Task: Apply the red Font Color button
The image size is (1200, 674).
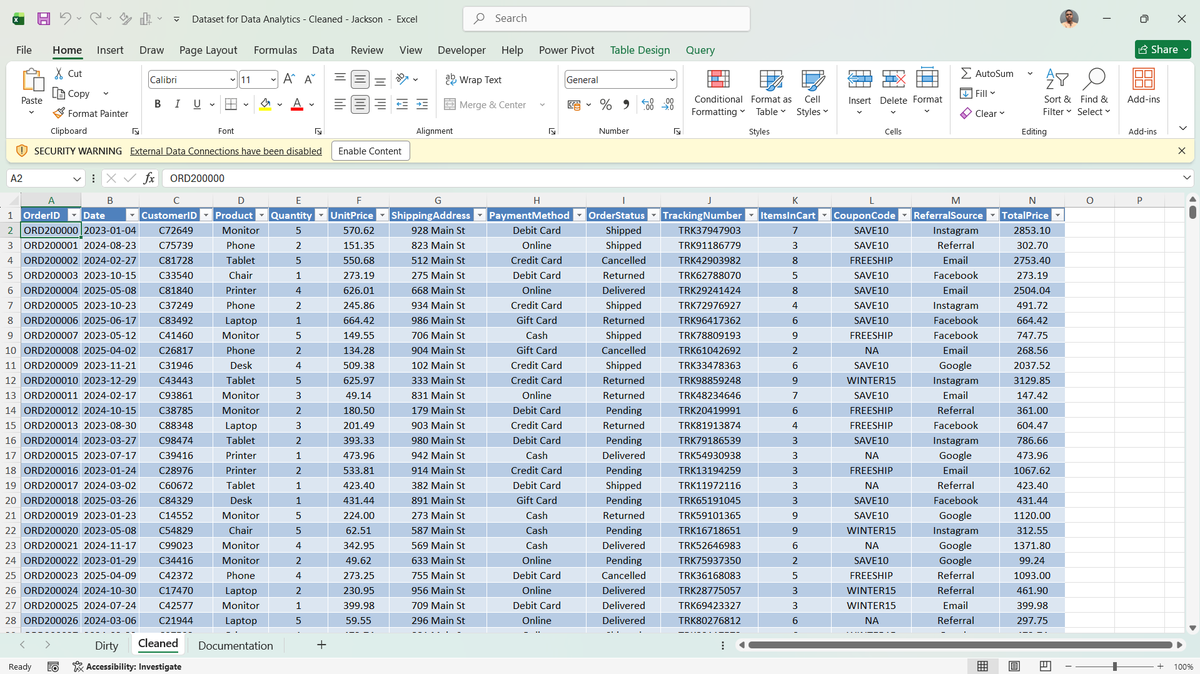Action: [297, 104]
